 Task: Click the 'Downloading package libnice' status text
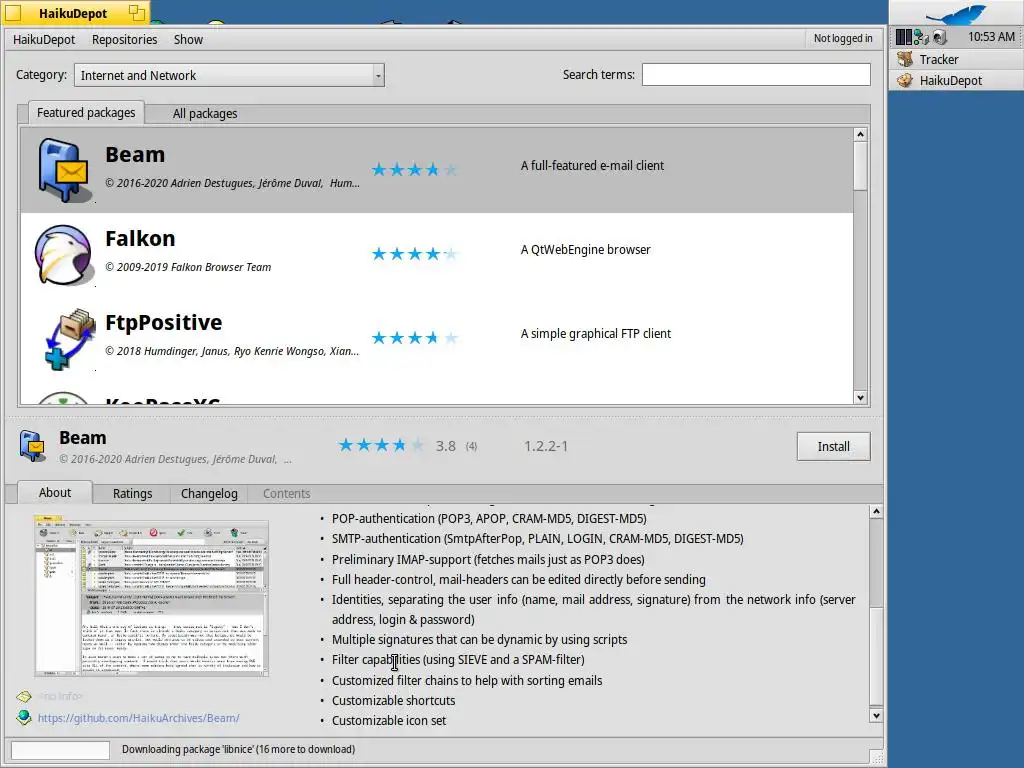(x=238, y=749)
